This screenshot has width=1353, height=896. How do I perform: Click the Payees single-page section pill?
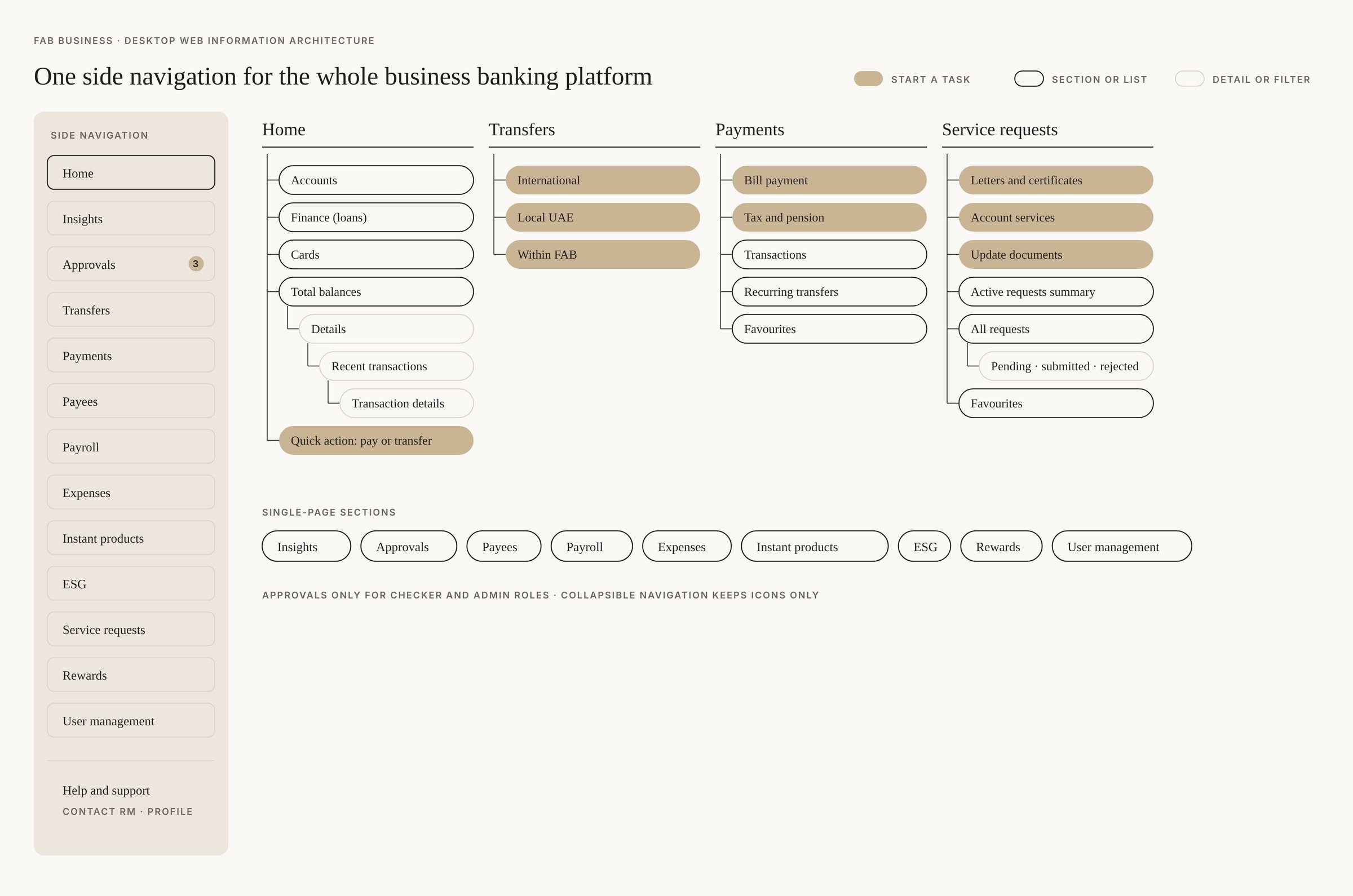(x=503, y=546)
